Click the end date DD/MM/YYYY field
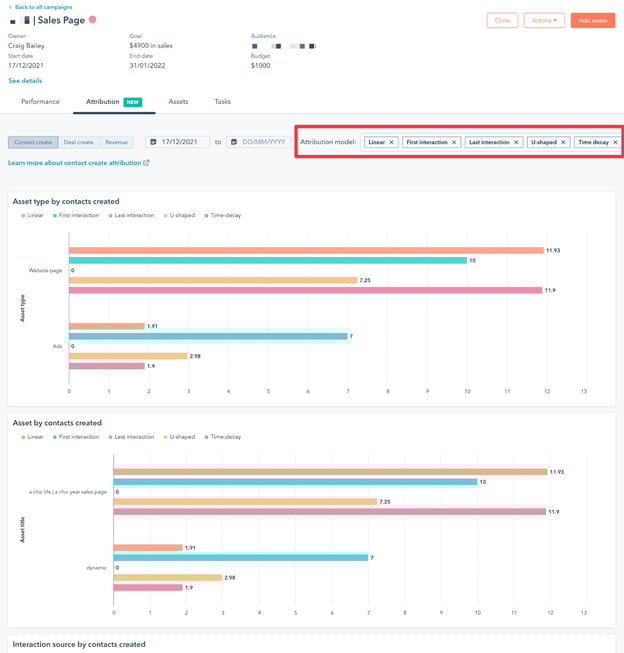This screenshot has width=624, height=653. [264, 143]
